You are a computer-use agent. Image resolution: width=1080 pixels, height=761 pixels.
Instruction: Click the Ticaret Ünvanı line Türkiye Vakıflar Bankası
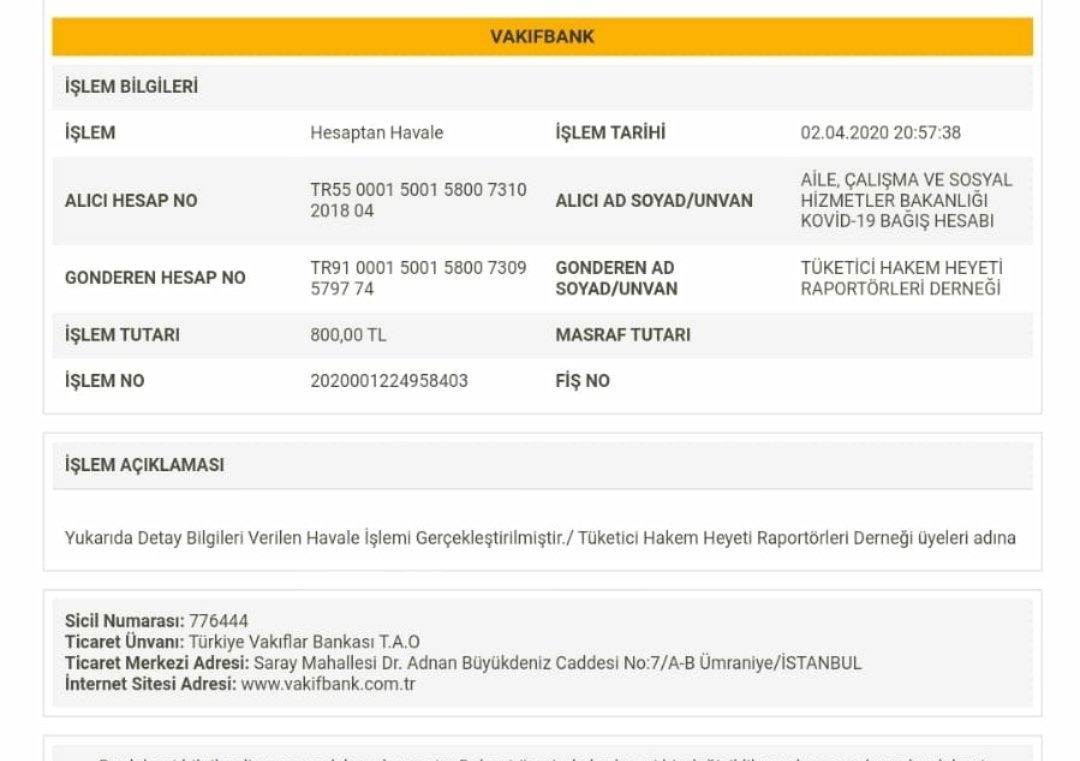242,643
